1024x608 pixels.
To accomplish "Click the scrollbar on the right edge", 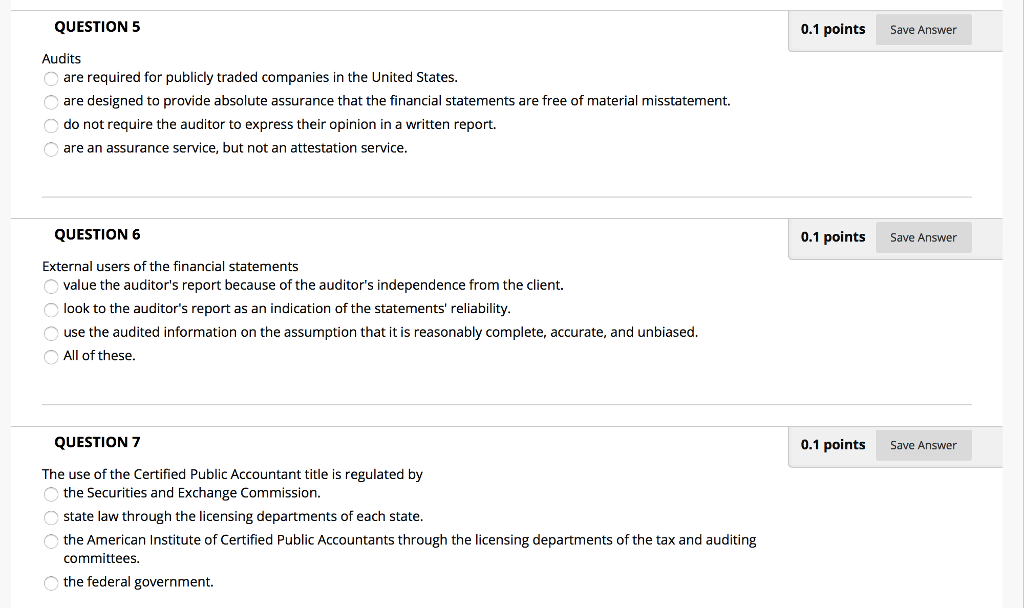I will pyautogui.click(x=1018, y=300).
